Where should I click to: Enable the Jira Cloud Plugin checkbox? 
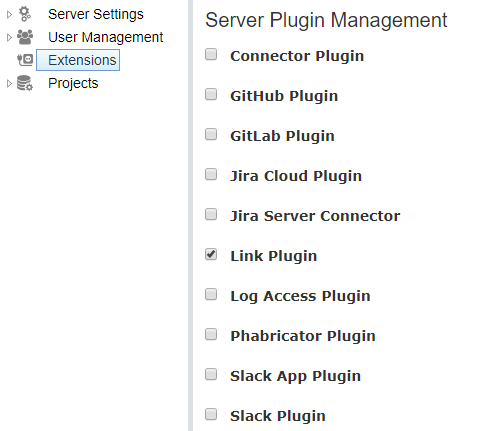[x=211, y=174]
